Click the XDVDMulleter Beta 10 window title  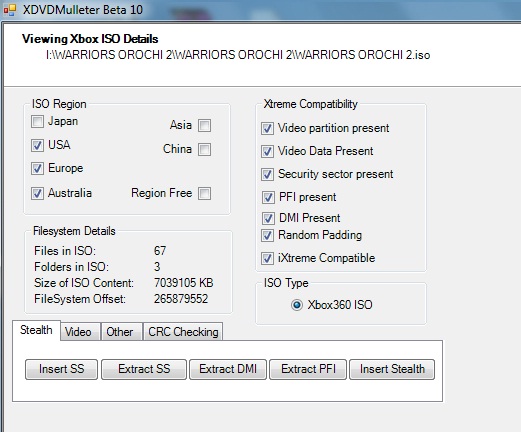click(83, 10)
